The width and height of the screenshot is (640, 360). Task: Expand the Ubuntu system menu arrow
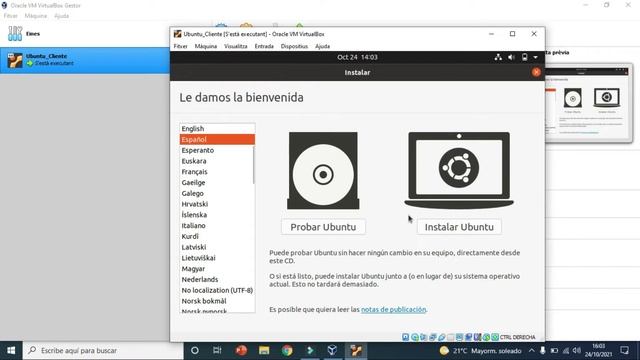(536, 57)
